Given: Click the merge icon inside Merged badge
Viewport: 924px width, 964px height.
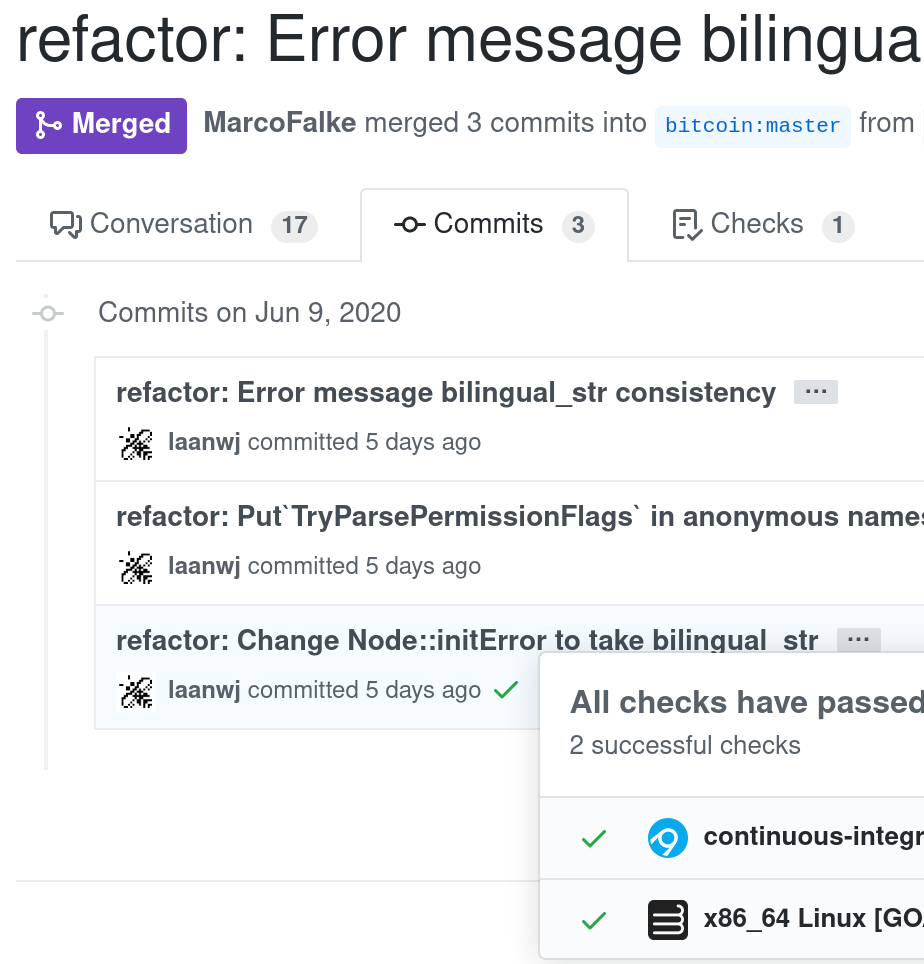Looking at the screenshot, I should click(x=48, y=125).
